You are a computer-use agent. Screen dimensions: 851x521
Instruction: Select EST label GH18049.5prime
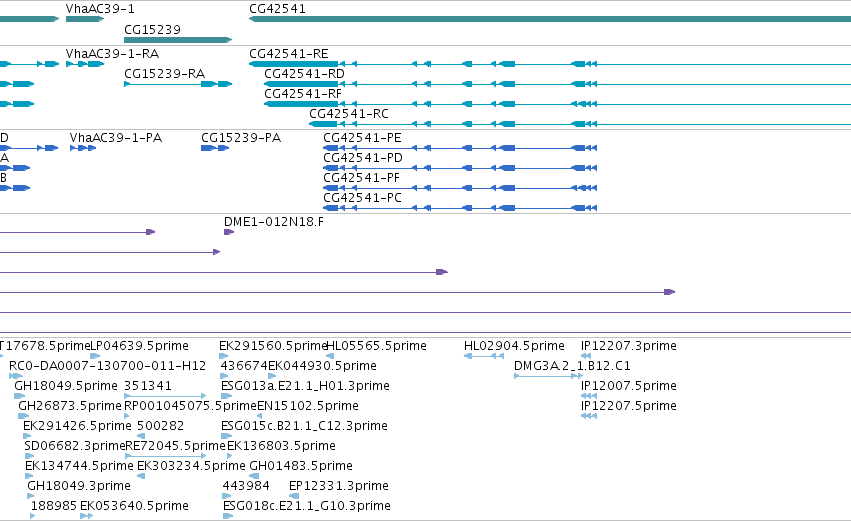(x=66, y=386)
